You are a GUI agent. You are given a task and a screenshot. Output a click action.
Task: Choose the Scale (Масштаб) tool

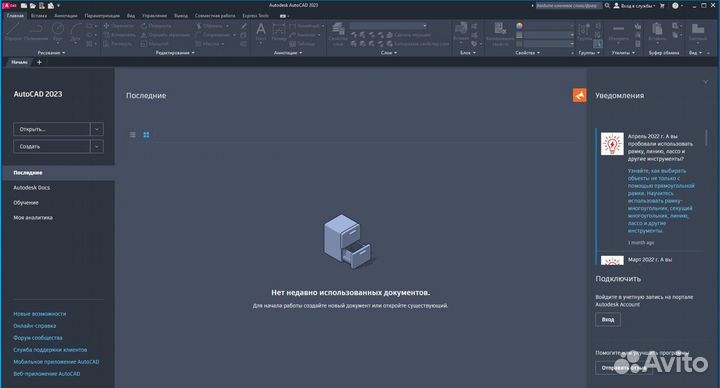[154, 44]
